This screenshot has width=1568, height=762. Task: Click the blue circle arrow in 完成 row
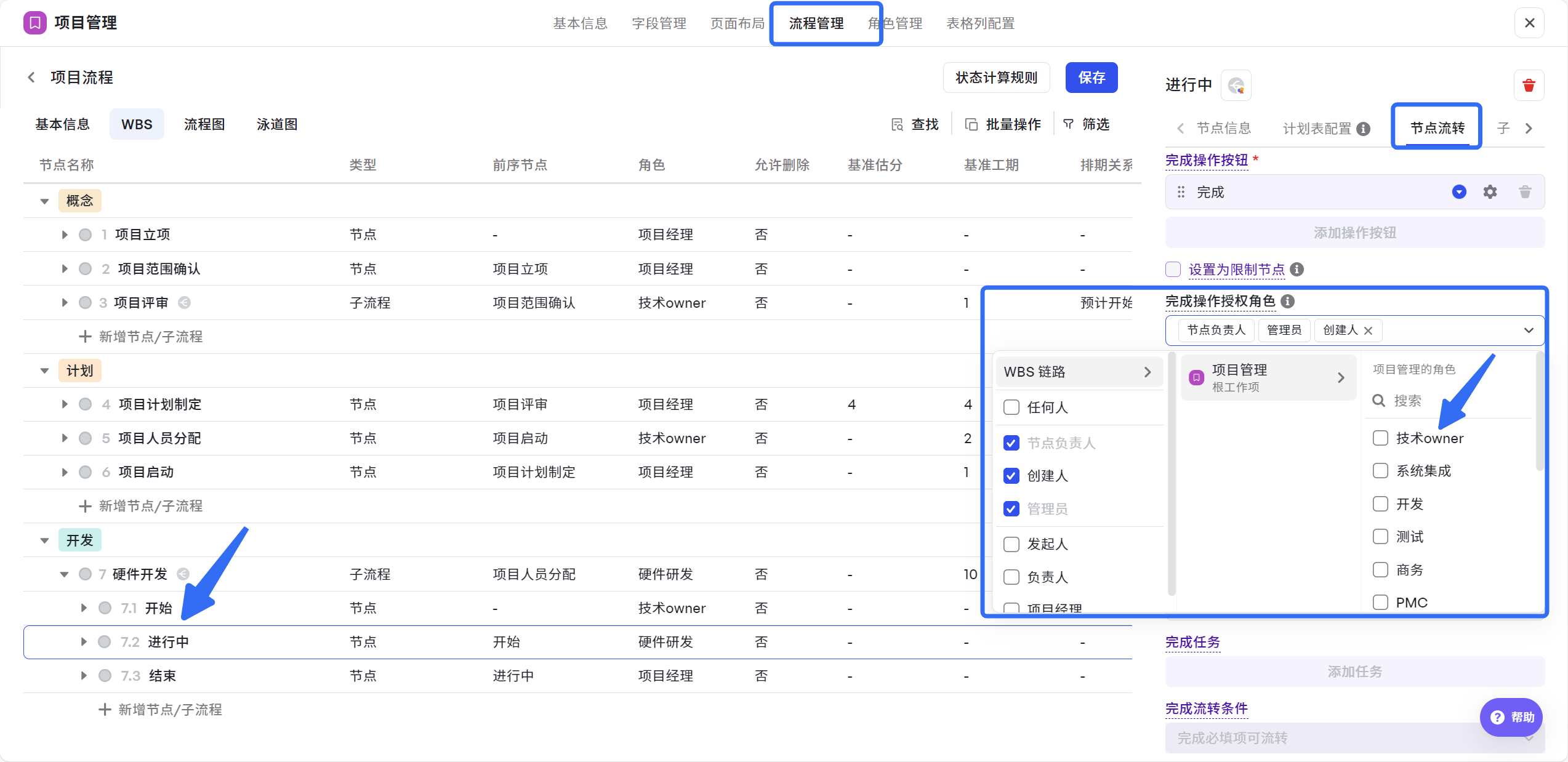tap(1459, 192)
